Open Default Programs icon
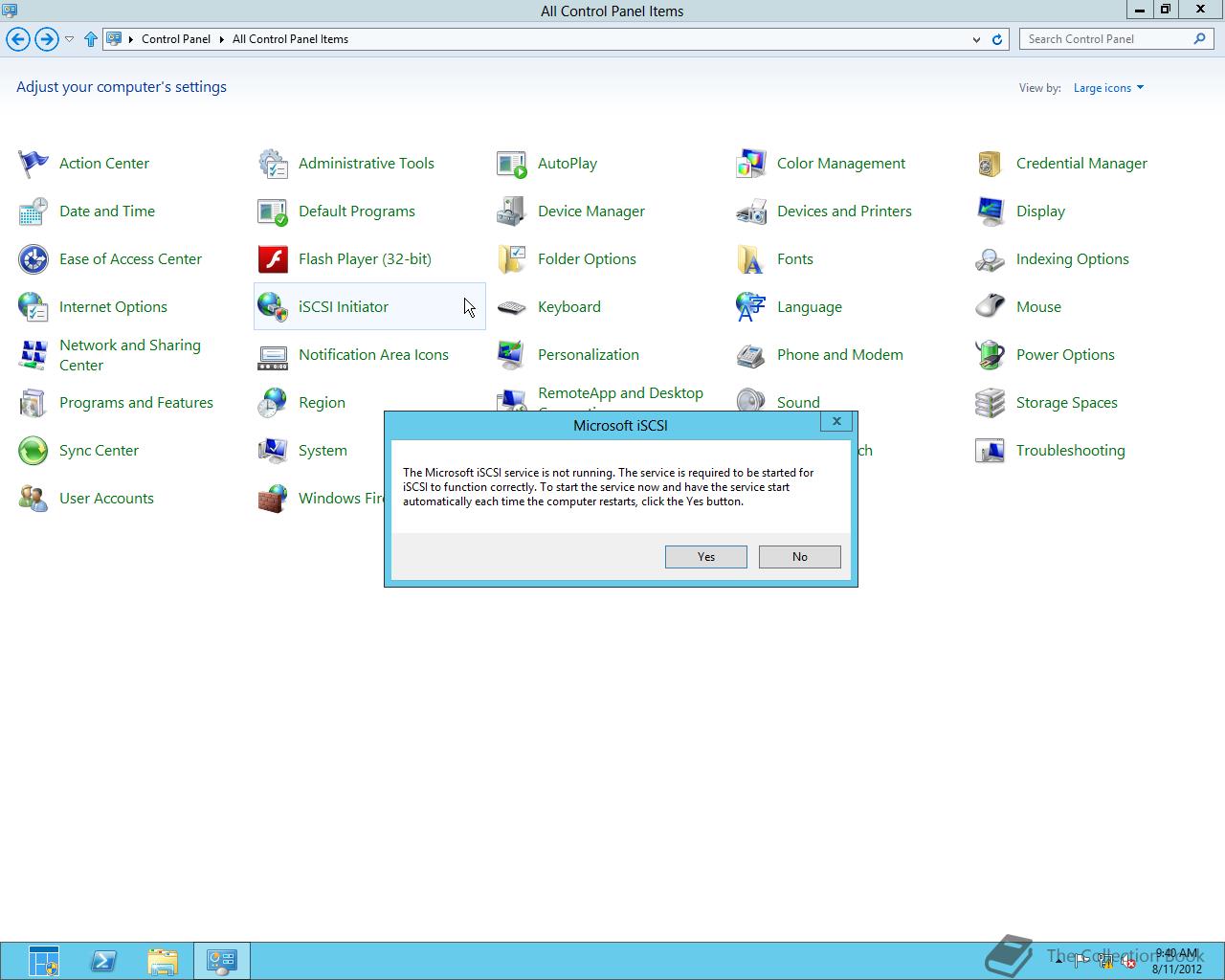The image size is (1225, 980). [273, 212]
